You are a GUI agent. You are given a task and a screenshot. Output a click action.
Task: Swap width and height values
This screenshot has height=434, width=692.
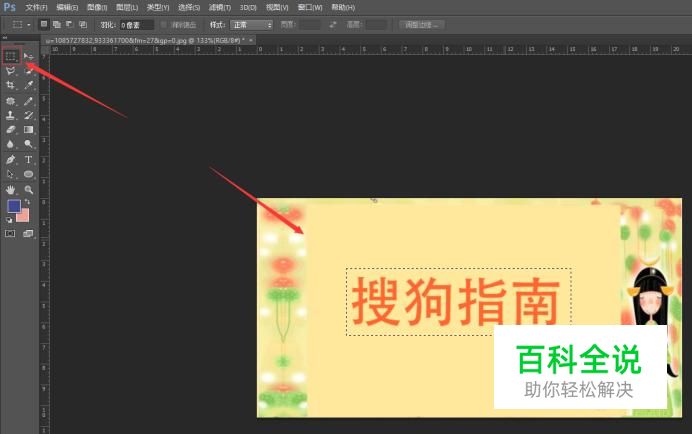(333, 25)
